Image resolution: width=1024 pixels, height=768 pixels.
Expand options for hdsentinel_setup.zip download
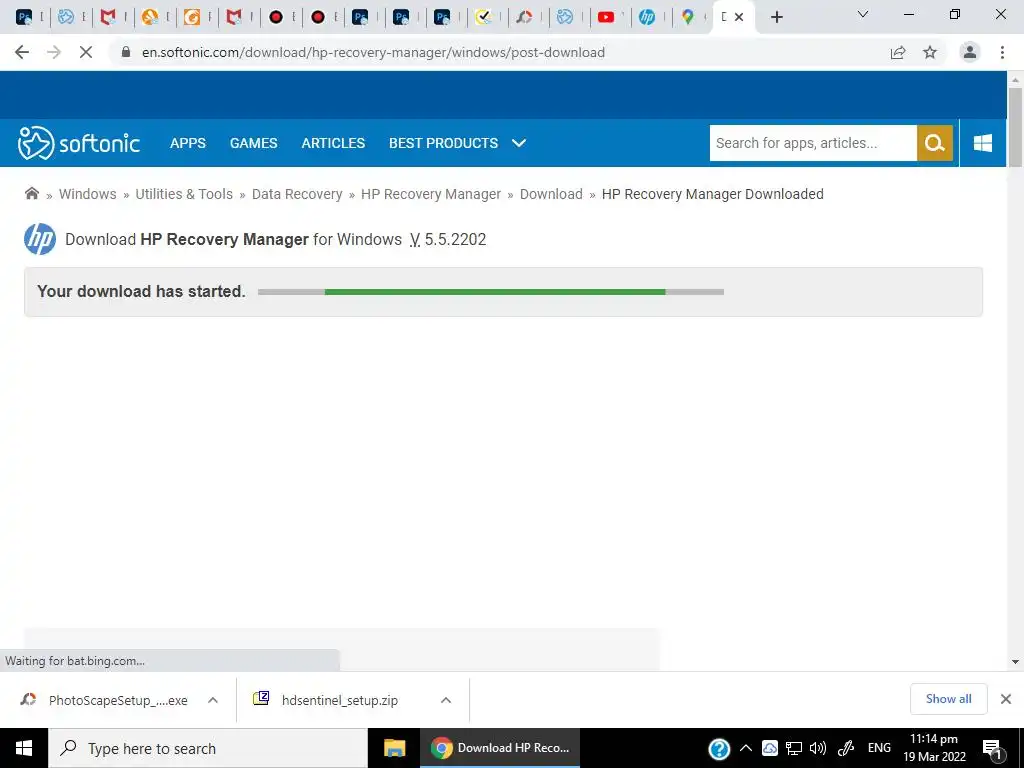(446, 700)
